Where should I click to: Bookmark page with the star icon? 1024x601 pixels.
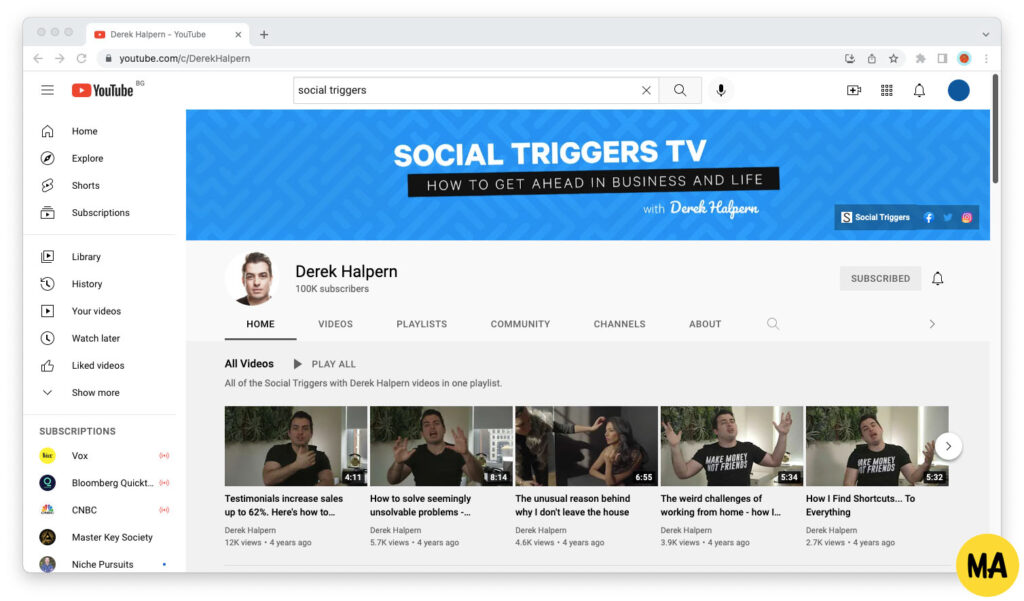[x=893, y=58]
